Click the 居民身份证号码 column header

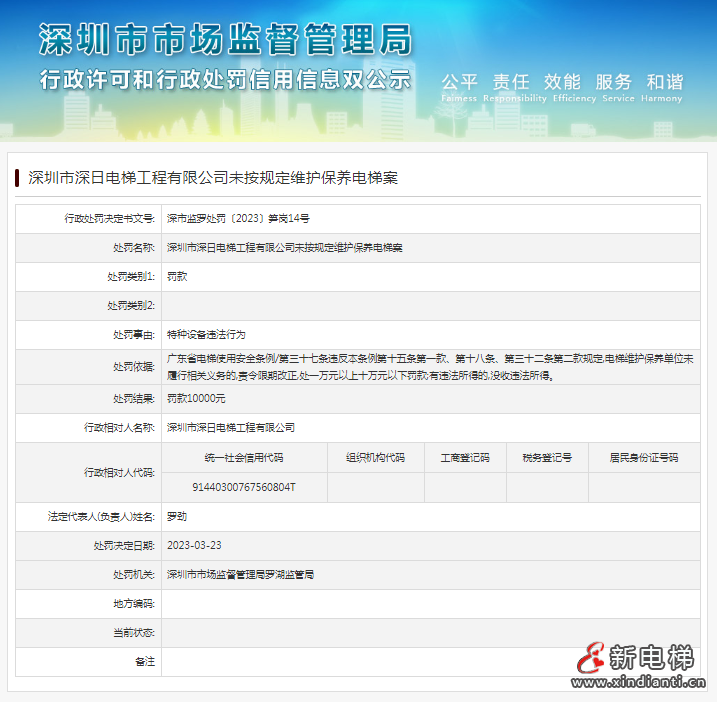click(644, 458)
